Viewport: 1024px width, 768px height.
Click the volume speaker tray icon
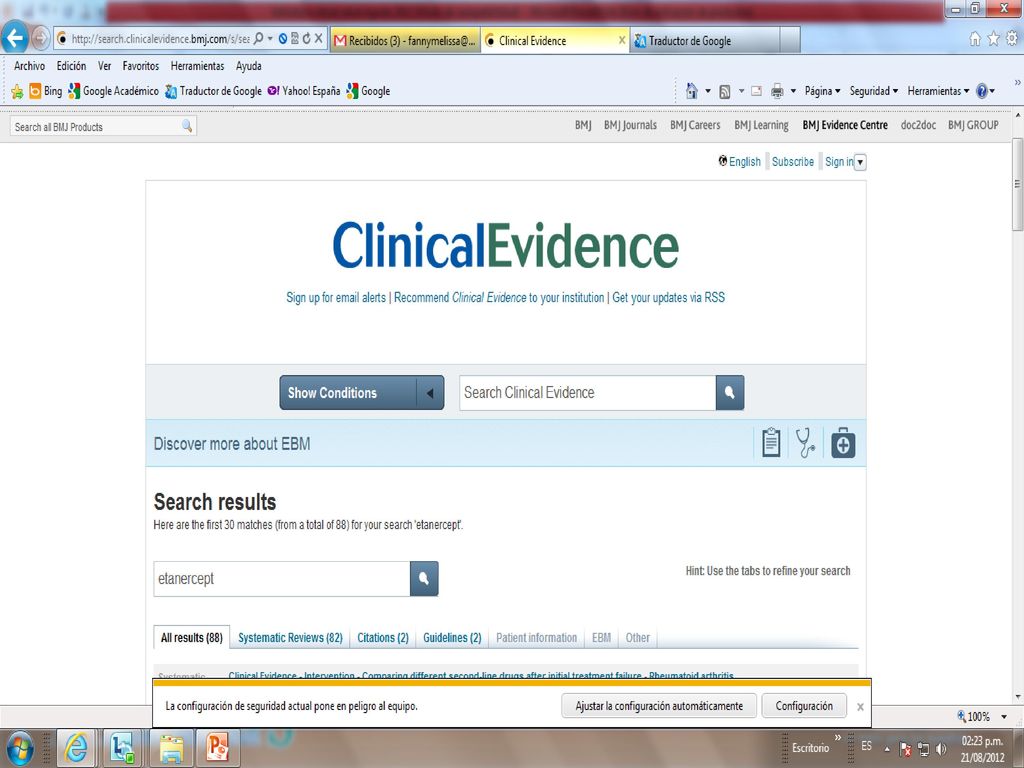941,748
